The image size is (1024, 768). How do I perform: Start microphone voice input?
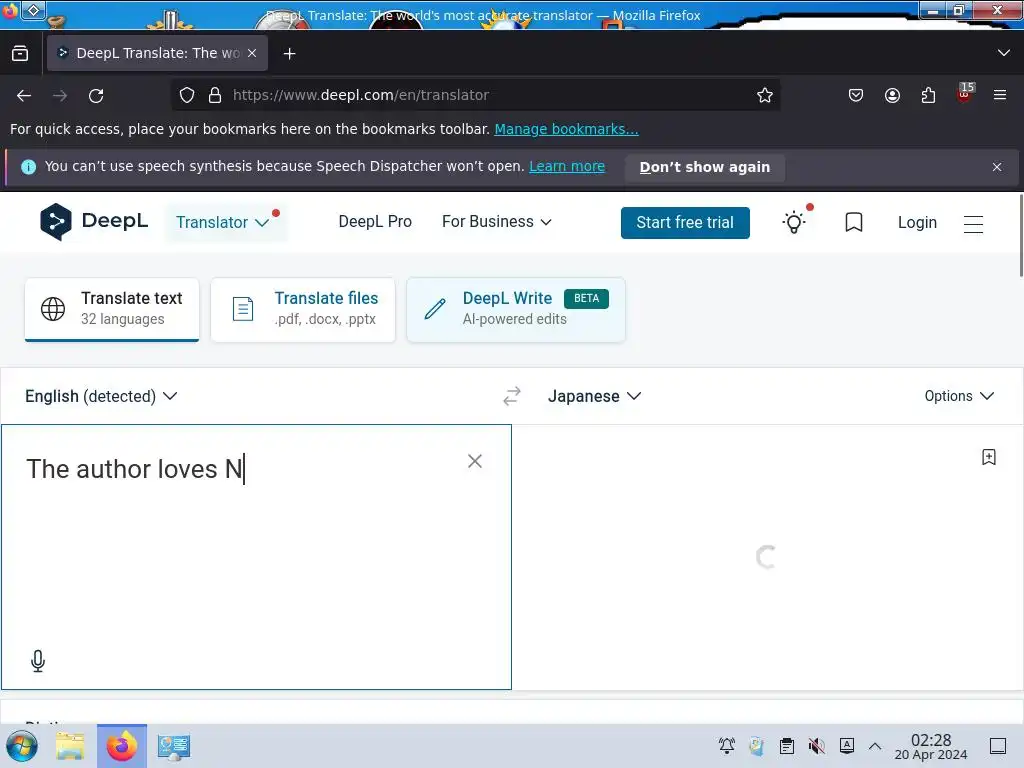[x=38, y=661]
